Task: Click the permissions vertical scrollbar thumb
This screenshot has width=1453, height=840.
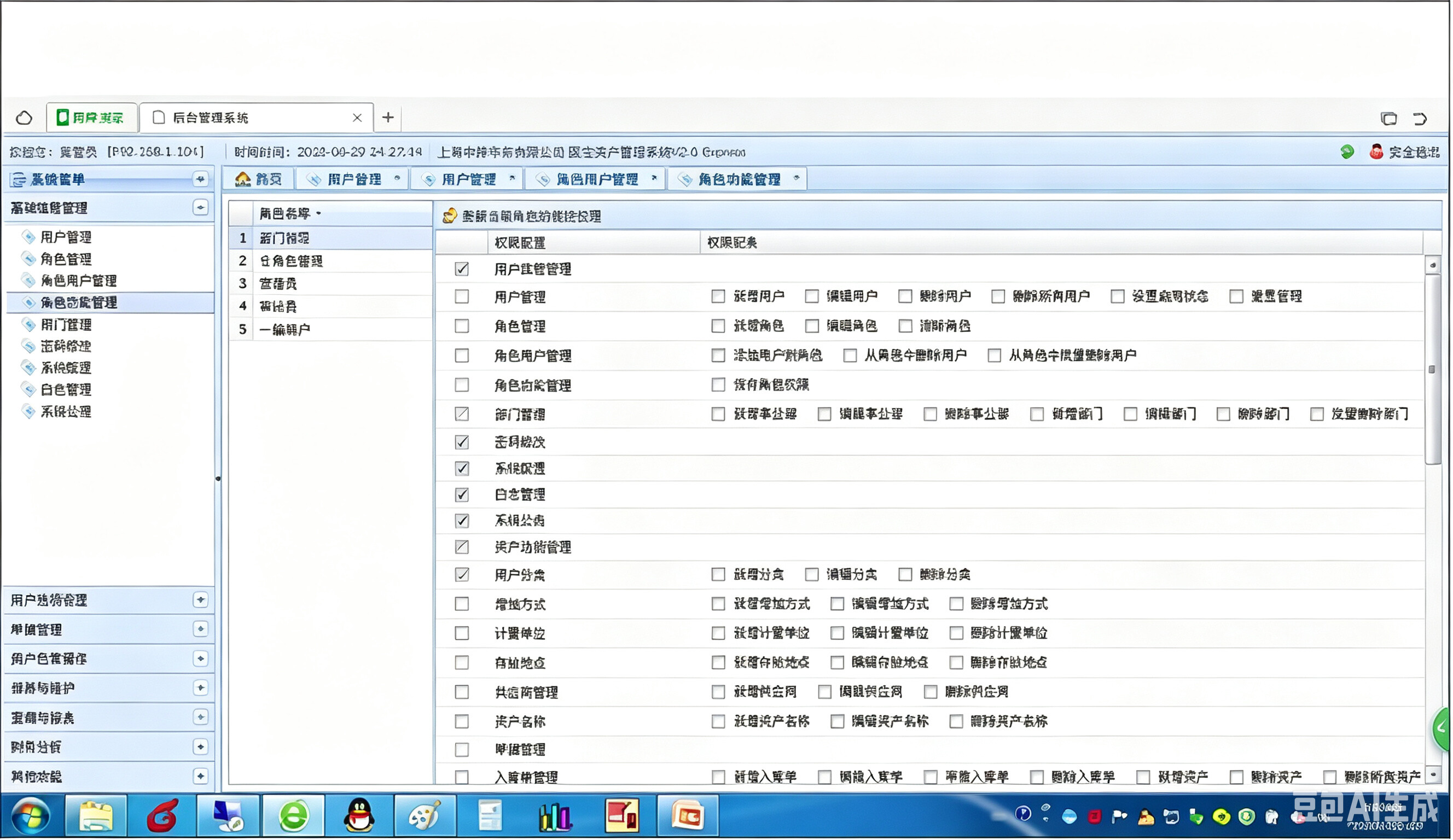Action: [1432, 369]
